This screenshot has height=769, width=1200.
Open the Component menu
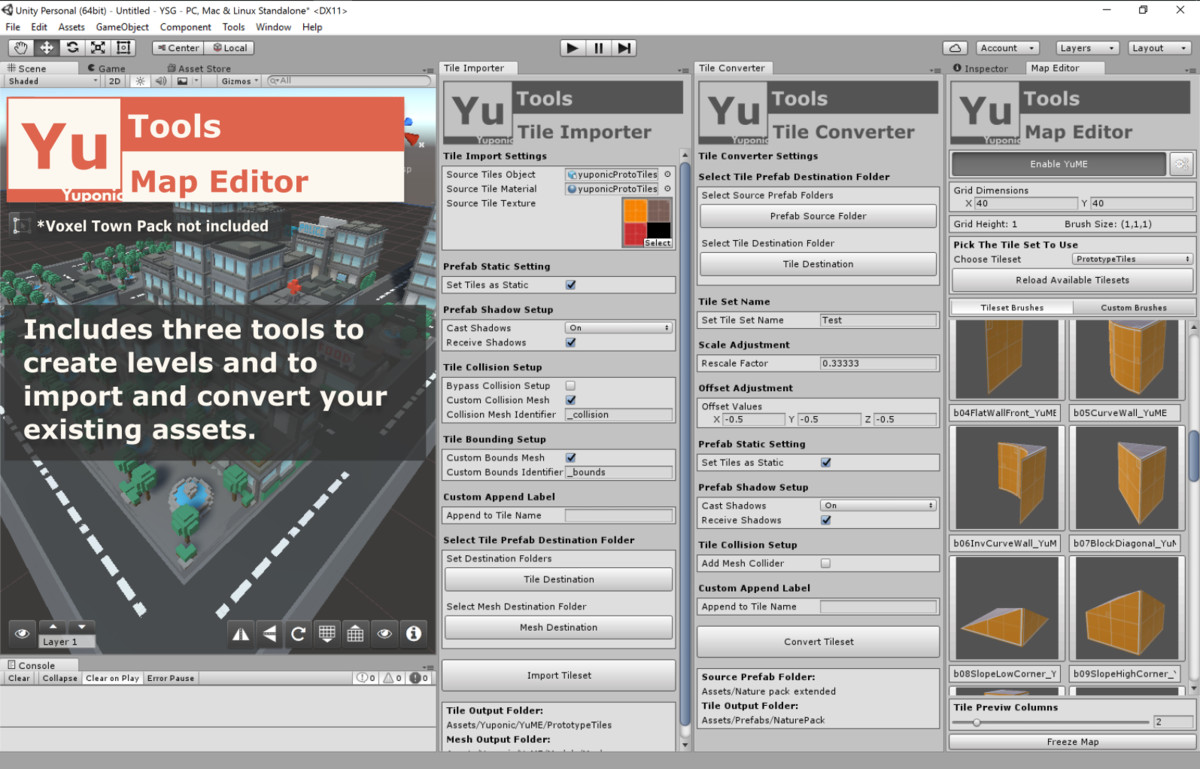click(x=185, y=27)
